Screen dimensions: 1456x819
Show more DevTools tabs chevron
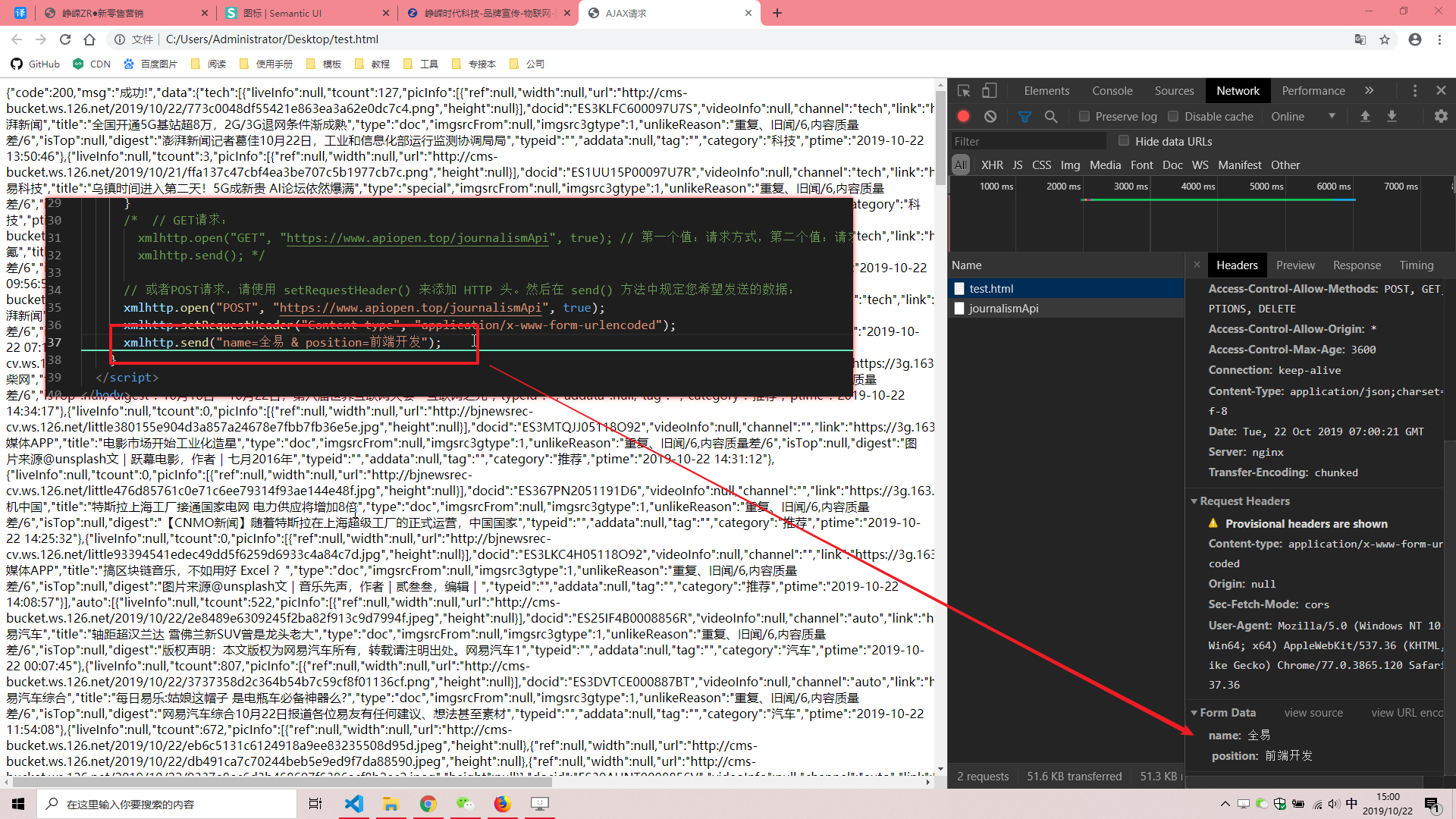[1369, 90]
